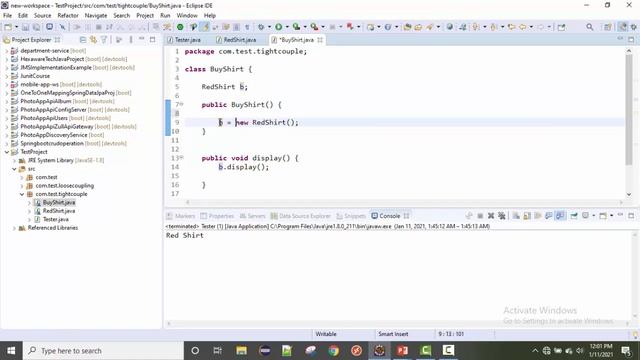Image resolution: width=640 pixels, height=360 pixels.
Task: Click the green Run play icon
Action: [279, 27]
